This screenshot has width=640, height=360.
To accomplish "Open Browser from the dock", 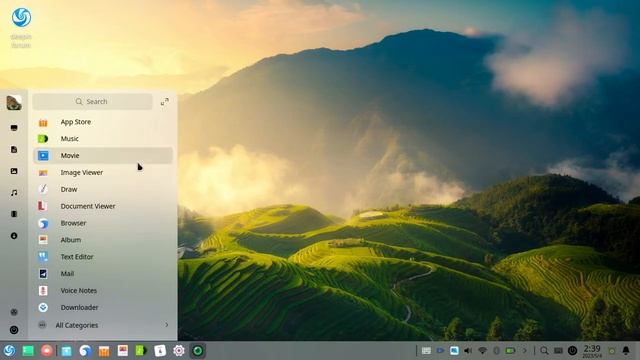I will (85, 351).
